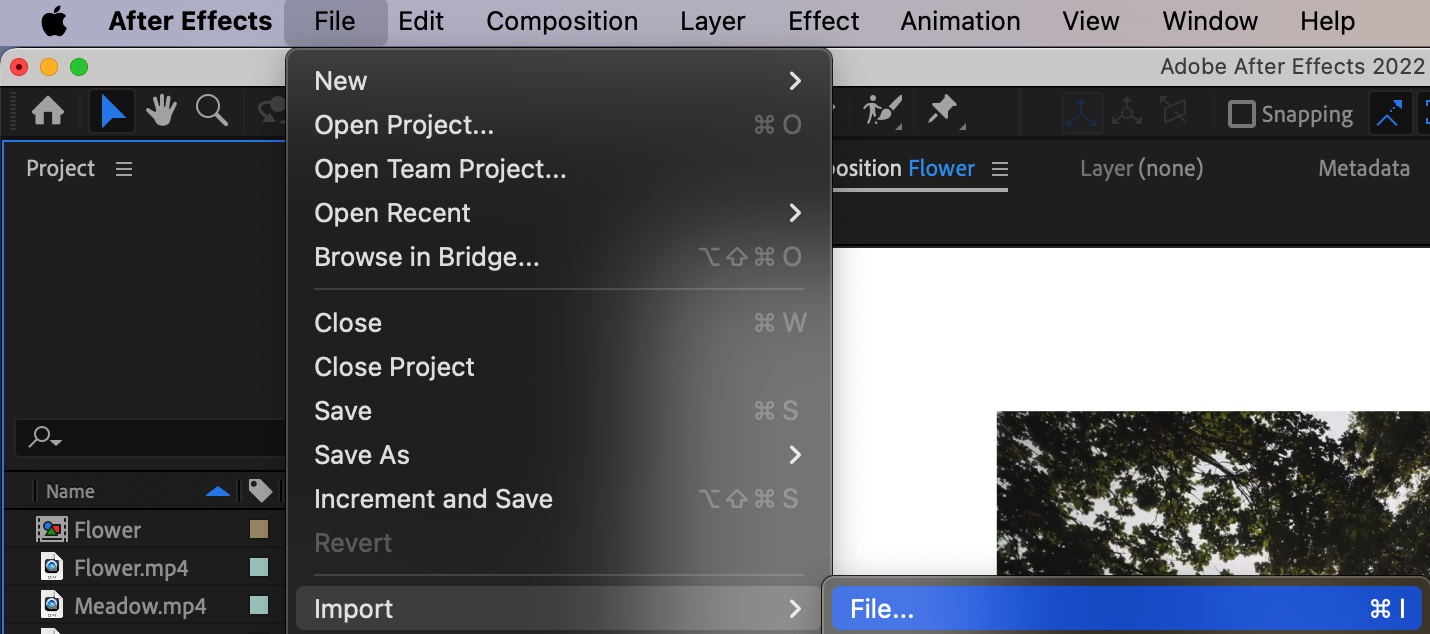The height and width of the screenshot is (634, 1430).
Task: Select the Hand tool
Action: click(162, 112)
